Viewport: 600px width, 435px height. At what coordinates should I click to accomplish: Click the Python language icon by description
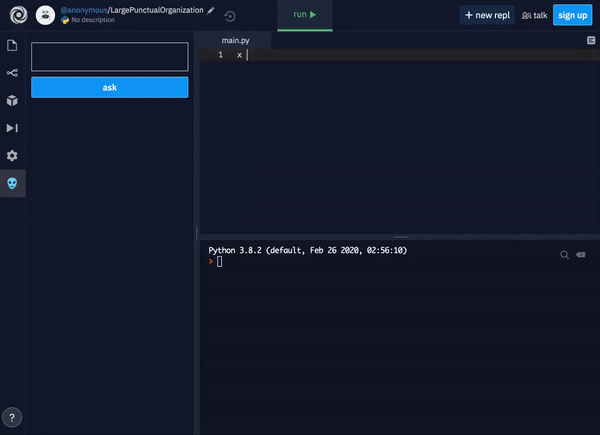[65, 20]
